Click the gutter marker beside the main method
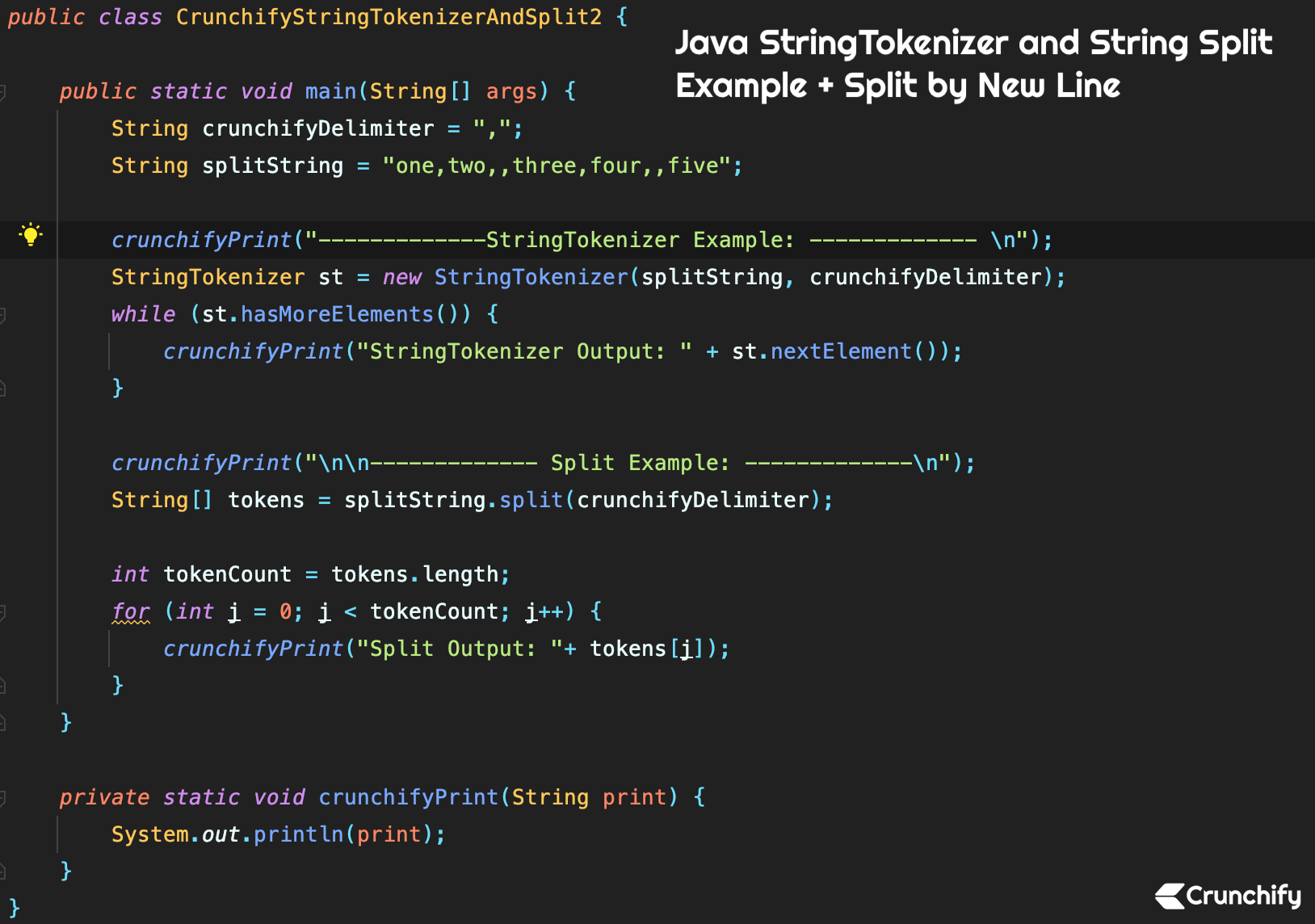Image resolution: width=1315 pixels, height=924 pixels. tap(6, 90)
